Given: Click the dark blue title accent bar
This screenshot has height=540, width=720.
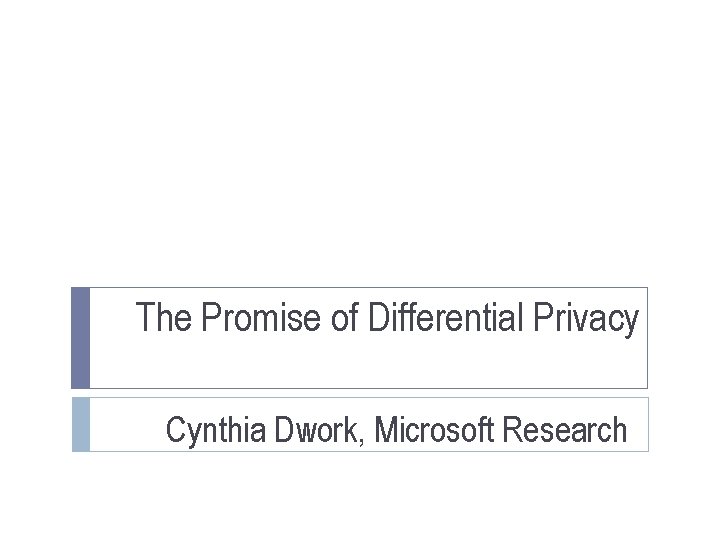Looking at the screenshot, I should tap(81, 337).
